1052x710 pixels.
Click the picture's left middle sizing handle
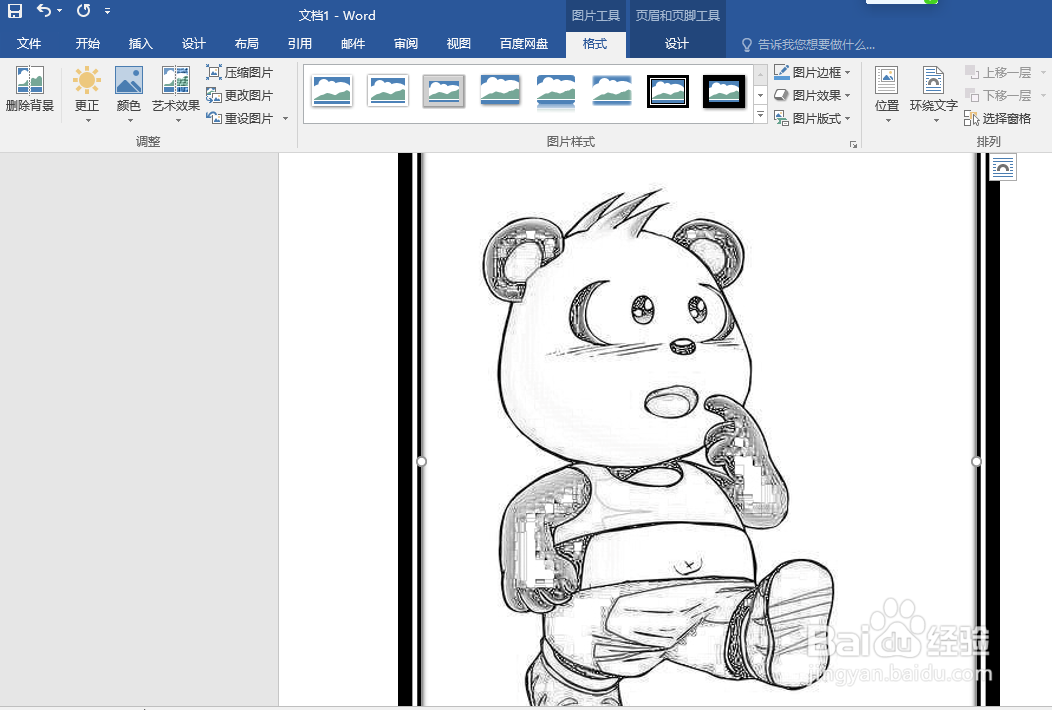coord(421,461)
